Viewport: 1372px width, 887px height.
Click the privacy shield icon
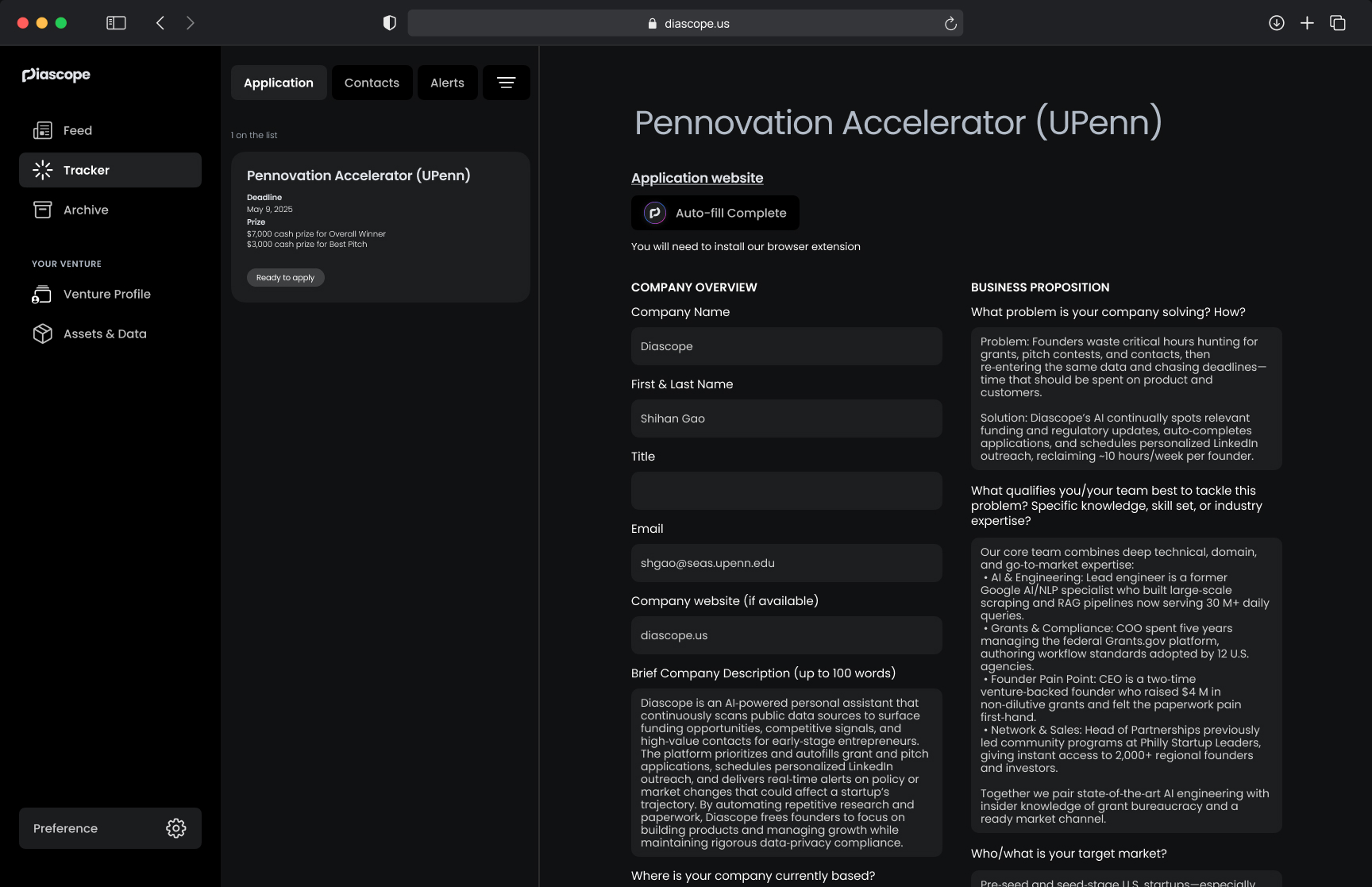tap(390, 23)
